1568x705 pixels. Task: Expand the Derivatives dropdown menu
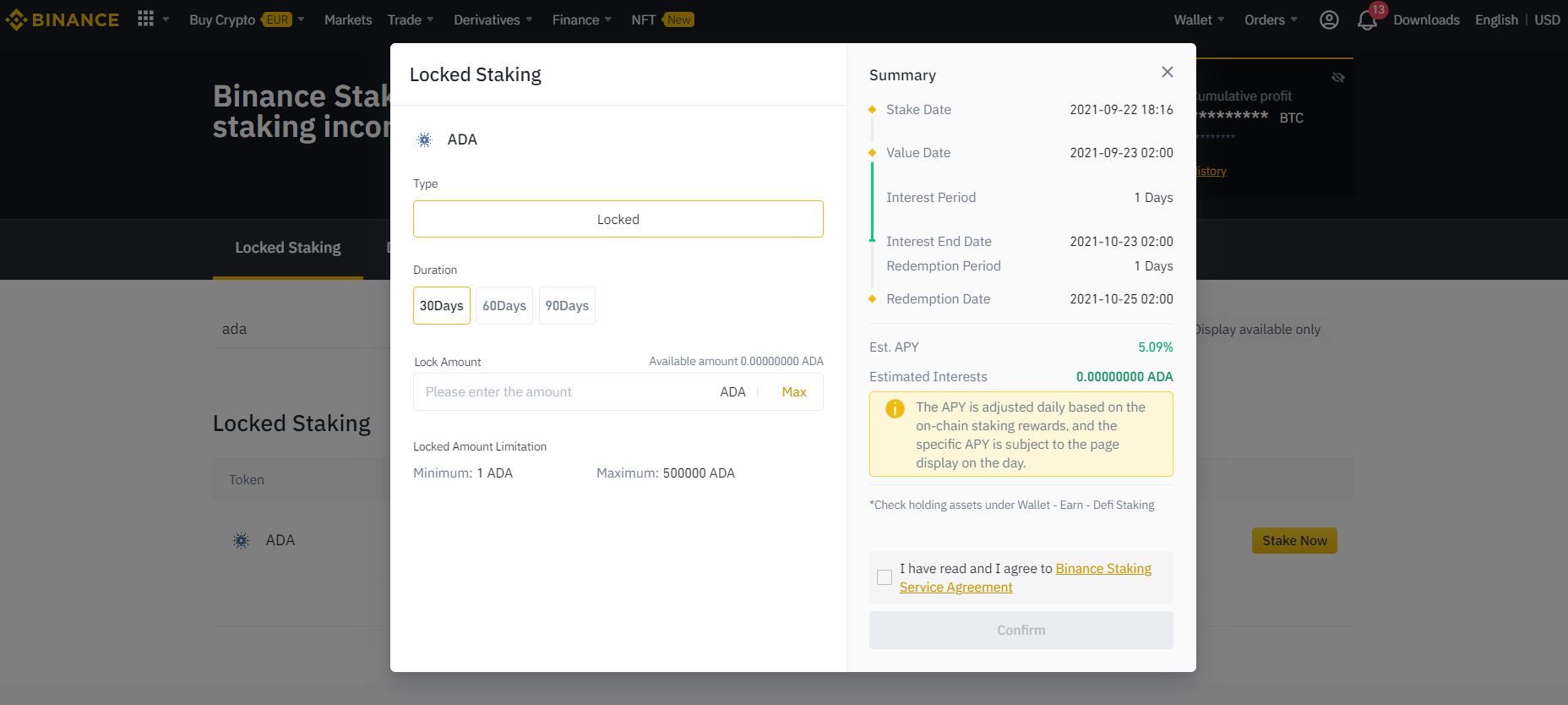pos(493,19)
